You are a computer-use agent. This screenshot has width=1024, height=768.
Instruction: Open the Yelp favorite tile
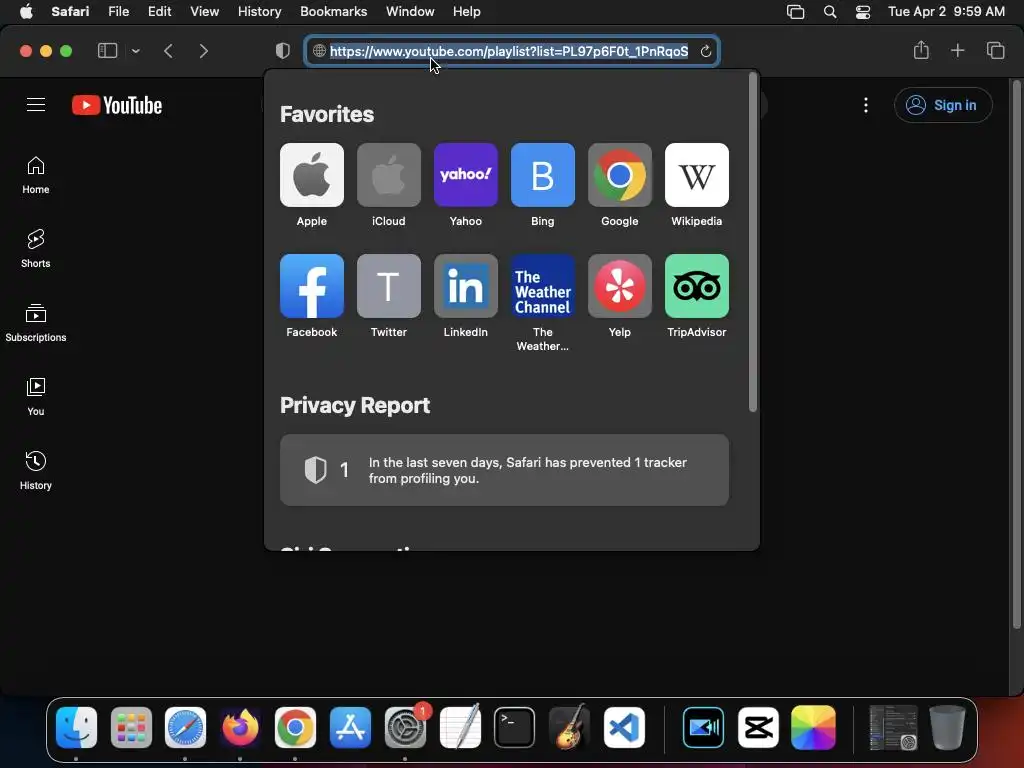620,286
